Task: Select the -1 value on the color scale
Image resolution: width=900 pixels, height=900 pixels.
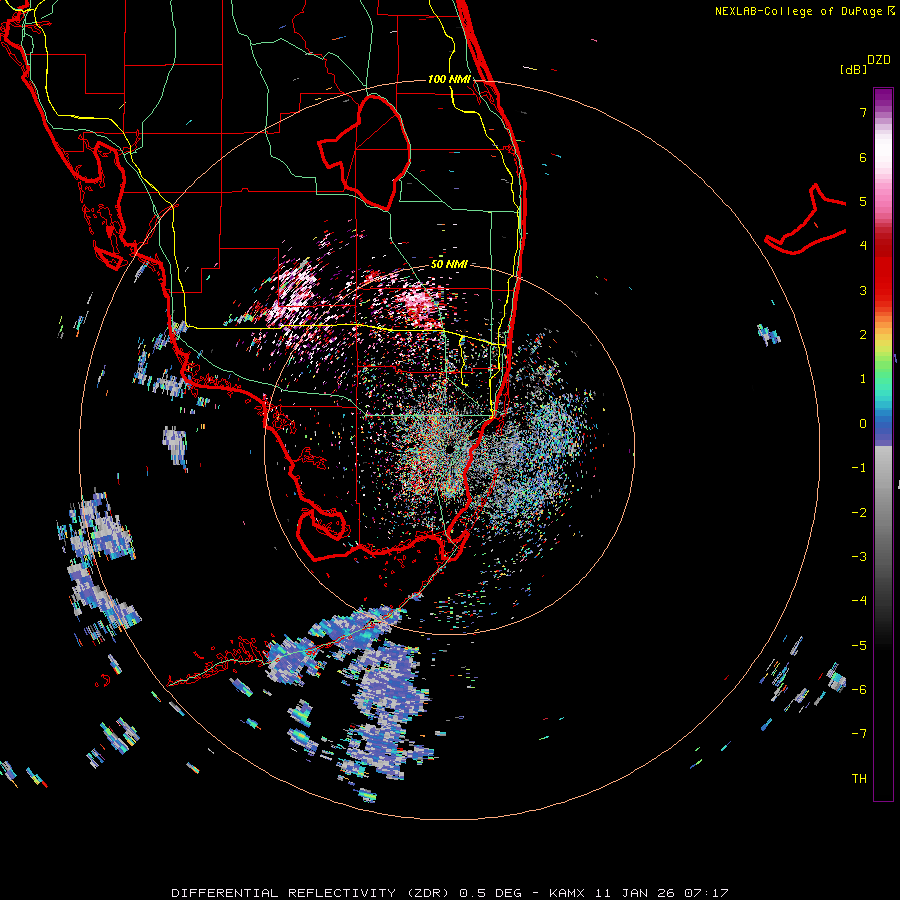Action: [x=859, y=468]
